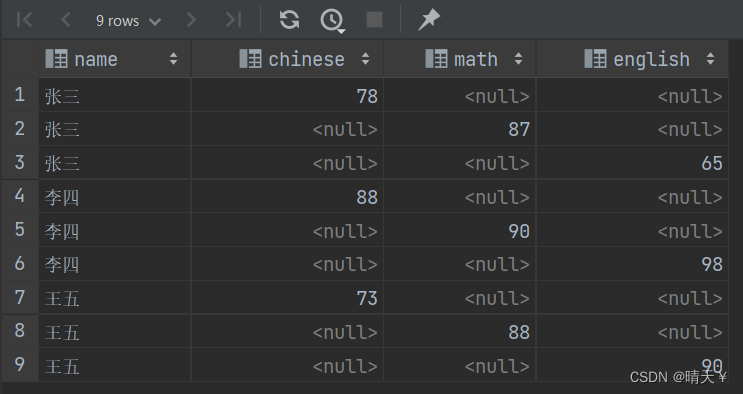Click the math column header

point(460,59)
